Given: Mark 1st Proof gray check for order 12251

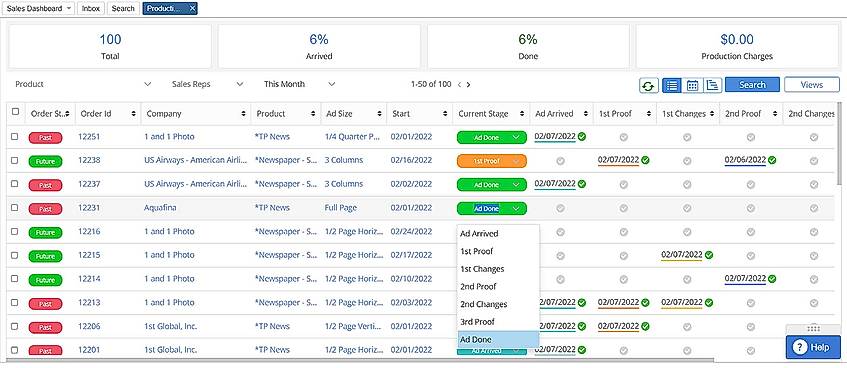Looking at the screenshot, I should 624,137.
